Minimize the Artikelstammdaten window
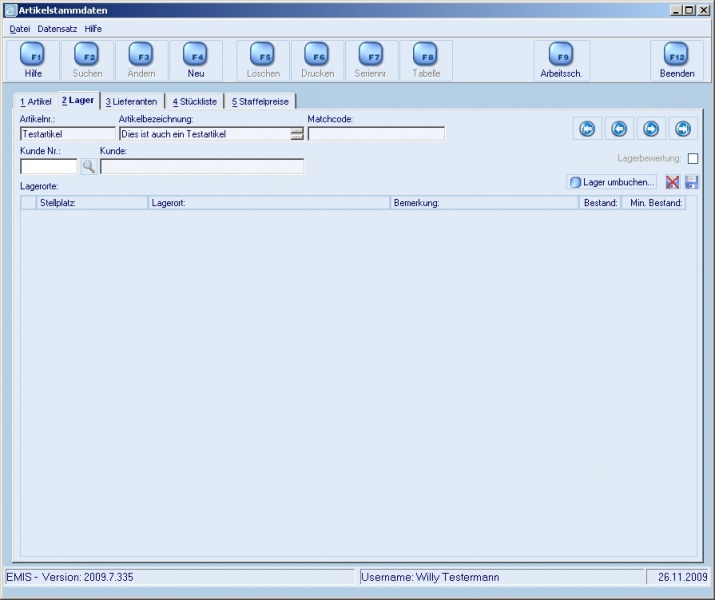715x600 pixels. [676, 10]
